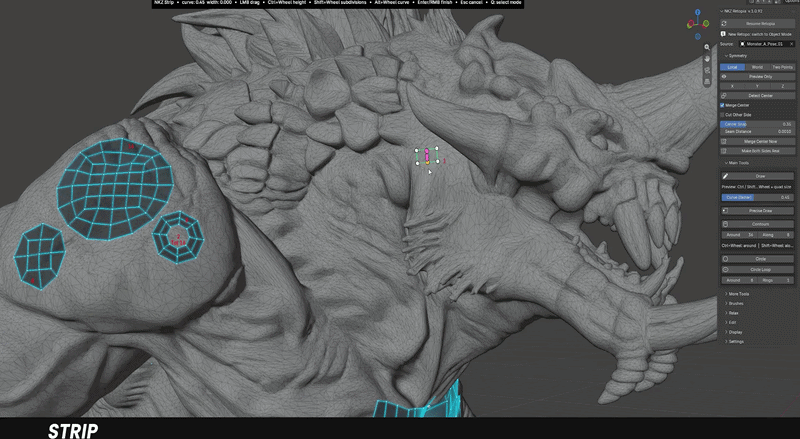Click Merge Center Now button

point(757,141)
